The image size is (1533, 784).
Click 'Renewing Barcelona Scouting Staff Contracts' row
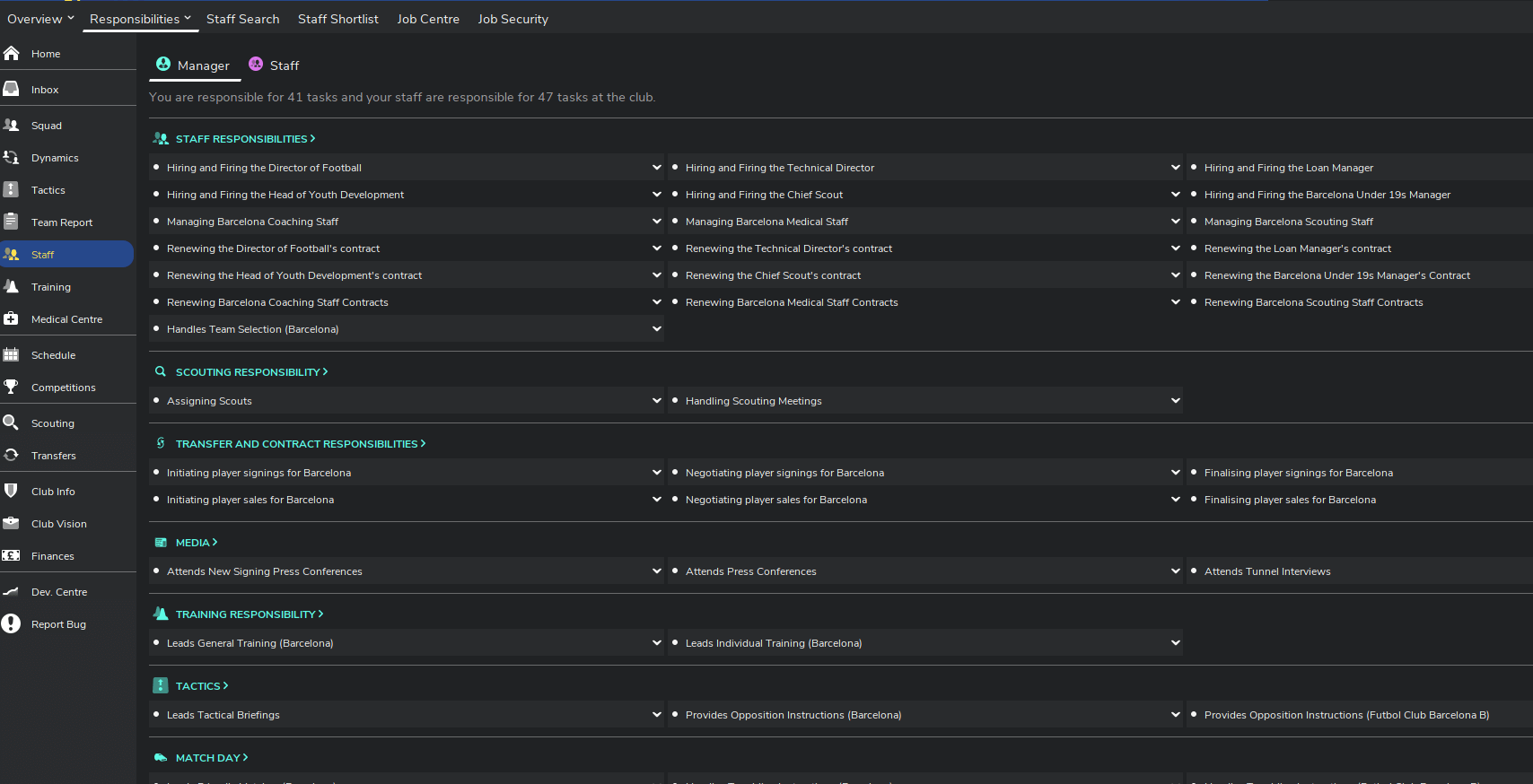tap(1360, 302)
